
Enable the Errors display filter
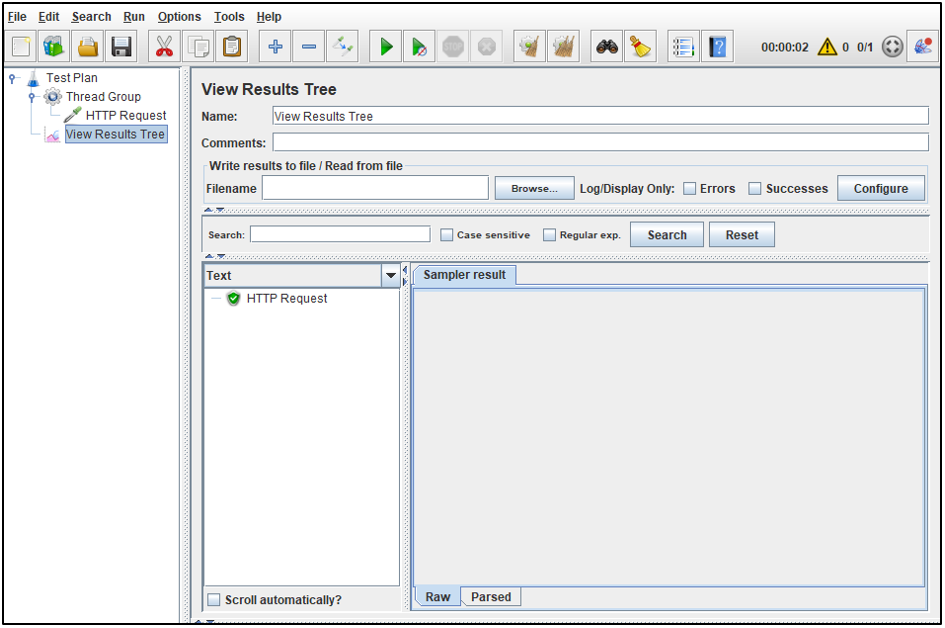(x=690, y=188)
